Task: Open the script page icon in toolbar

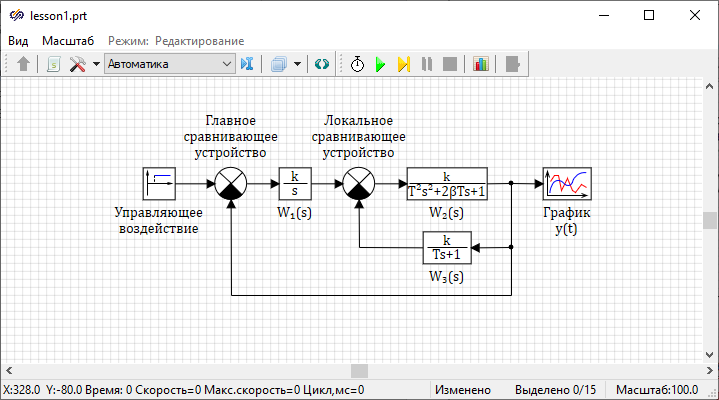Action: 53,64
